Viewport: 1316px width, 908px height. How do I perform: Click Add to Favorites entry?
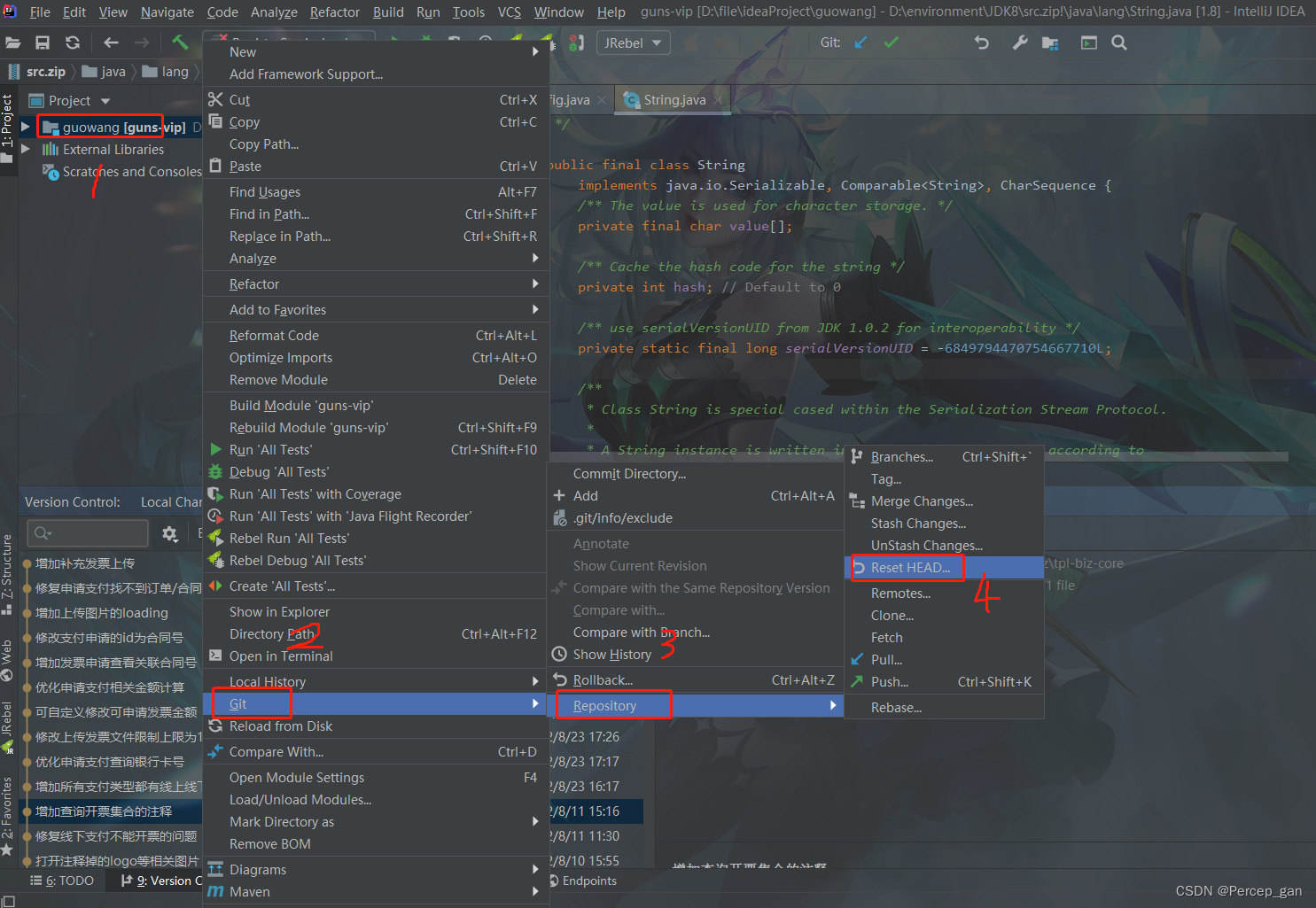click(376, 309)
